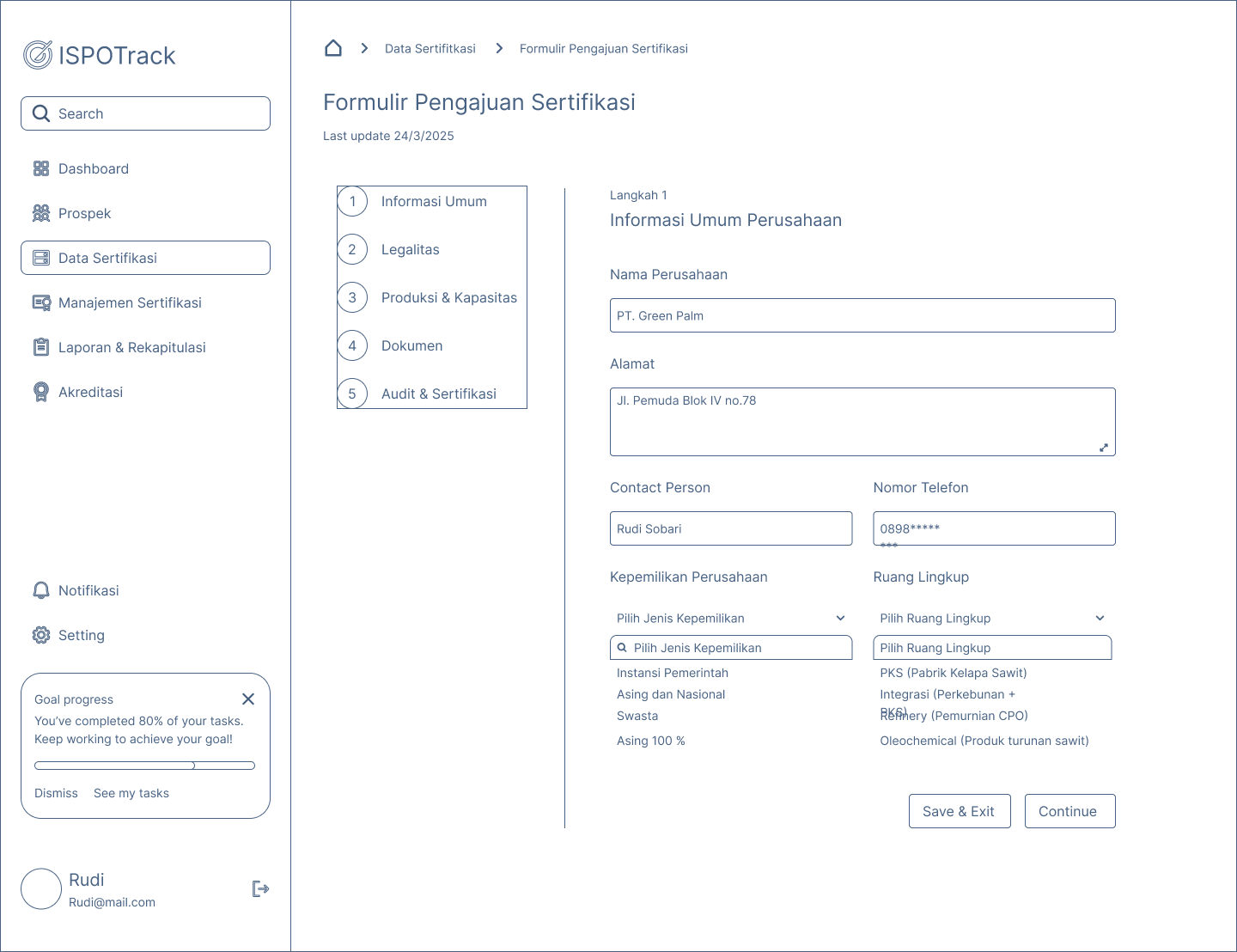
Task: Click the Notifikasi bell icon
Action: click(41, 590)
